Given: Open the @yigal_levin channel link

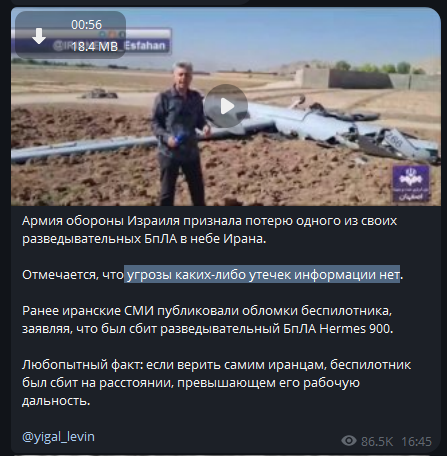Looking at the screenshot, I should coord(58,436).
